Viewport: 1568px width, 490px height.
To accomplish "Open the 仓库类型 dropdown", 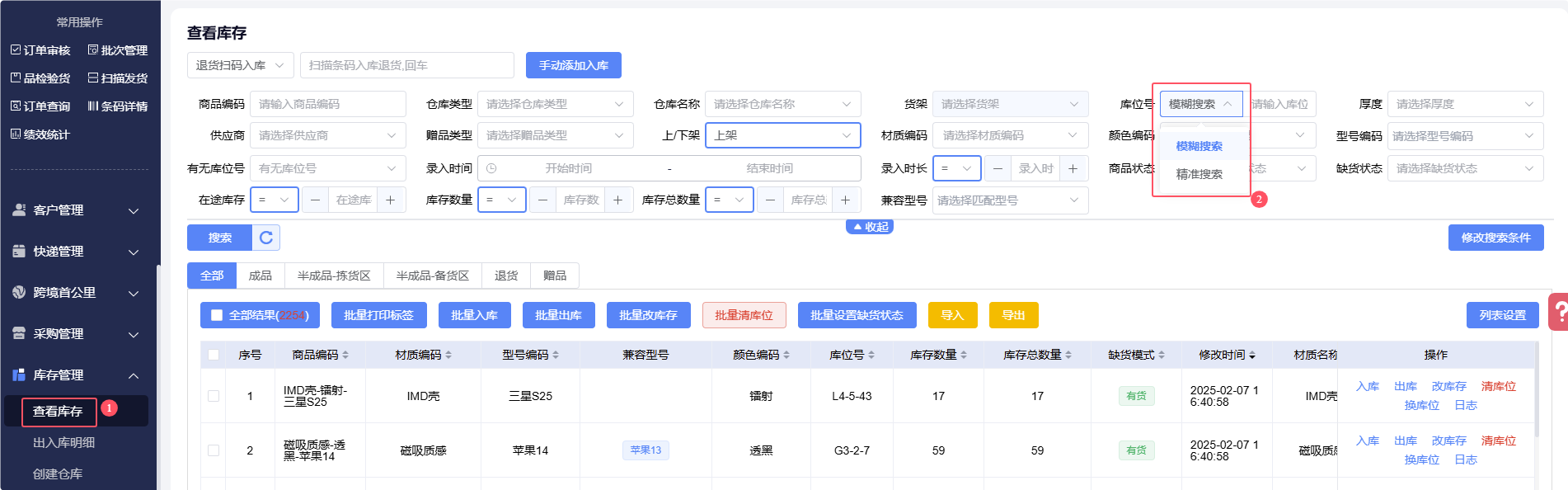I will coord(554,104).
